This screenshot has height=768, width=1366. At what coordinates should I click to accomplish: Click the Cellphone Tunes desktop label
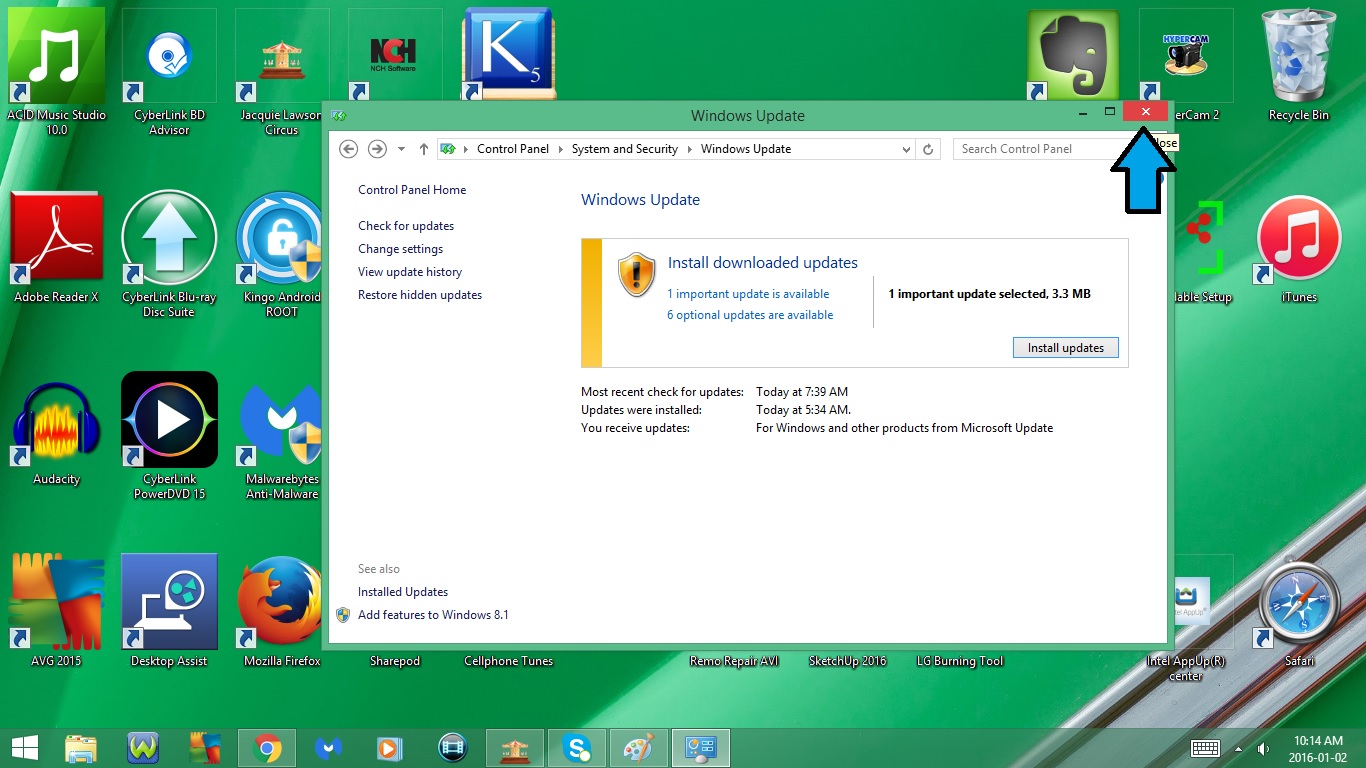pos(508,661)
